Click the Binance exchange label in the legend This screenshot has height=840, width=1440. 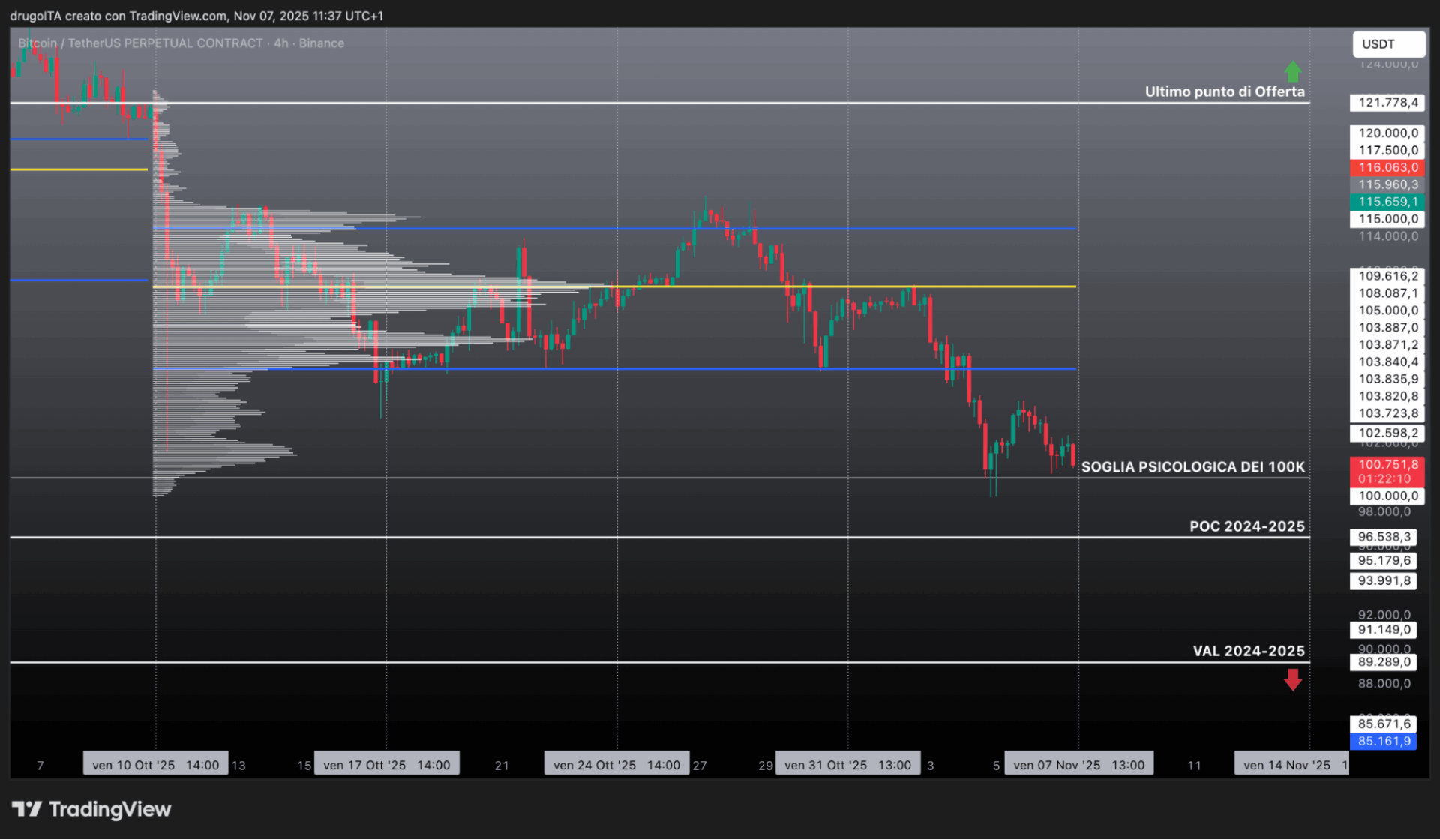click(x=322, y=43)
